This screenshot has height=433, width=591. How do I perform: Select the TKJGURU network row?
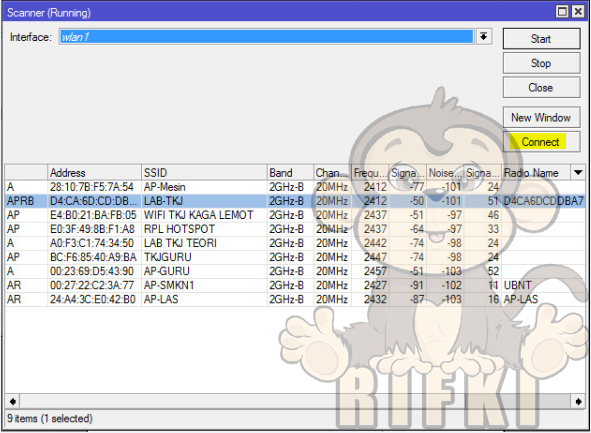coord(295,257)
